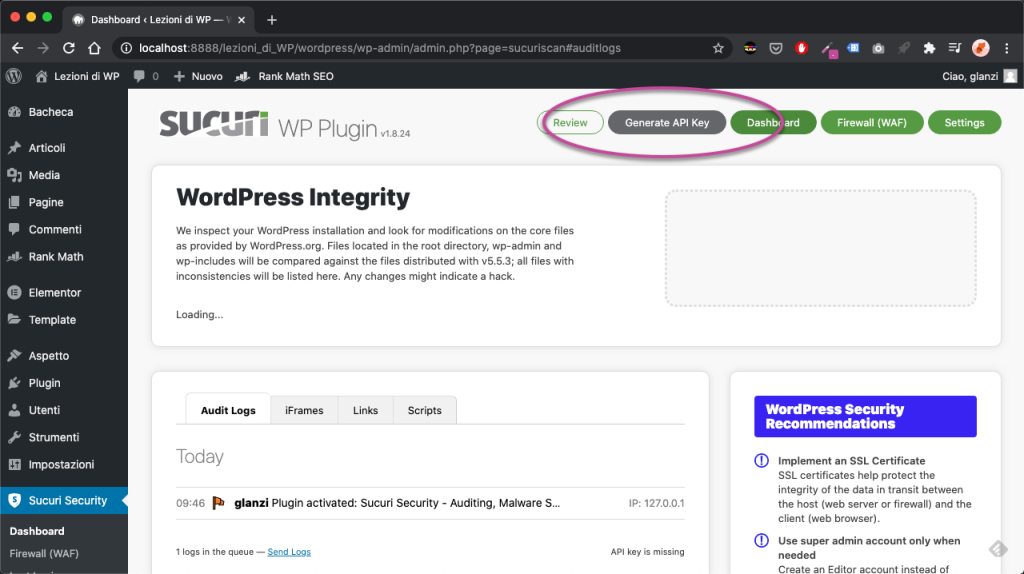Click Implement an SSL Certificate recommendation
1024x574 pixels.
[852, 461]
